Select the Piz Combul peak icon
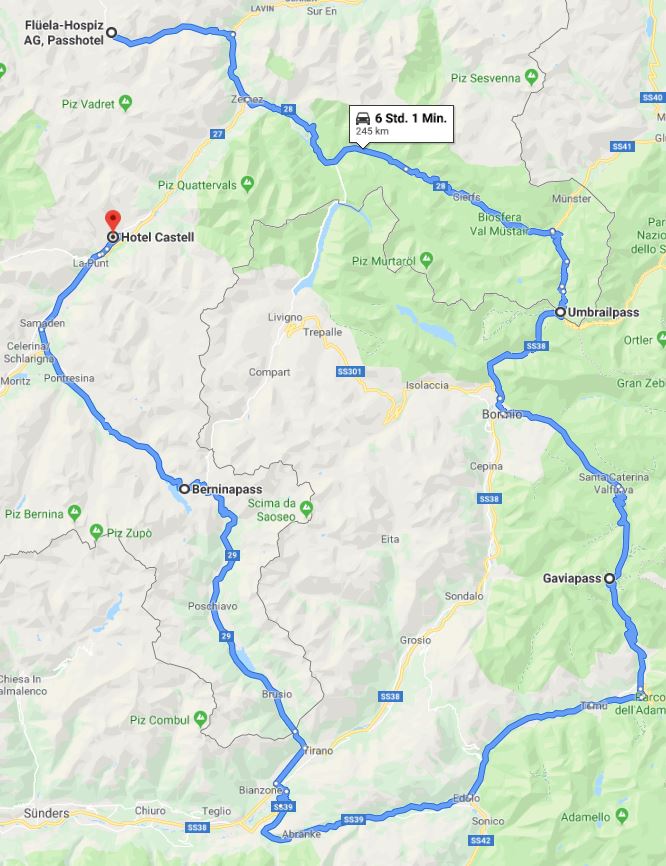This screenshot has height=866, width=666. pos(200,719)
